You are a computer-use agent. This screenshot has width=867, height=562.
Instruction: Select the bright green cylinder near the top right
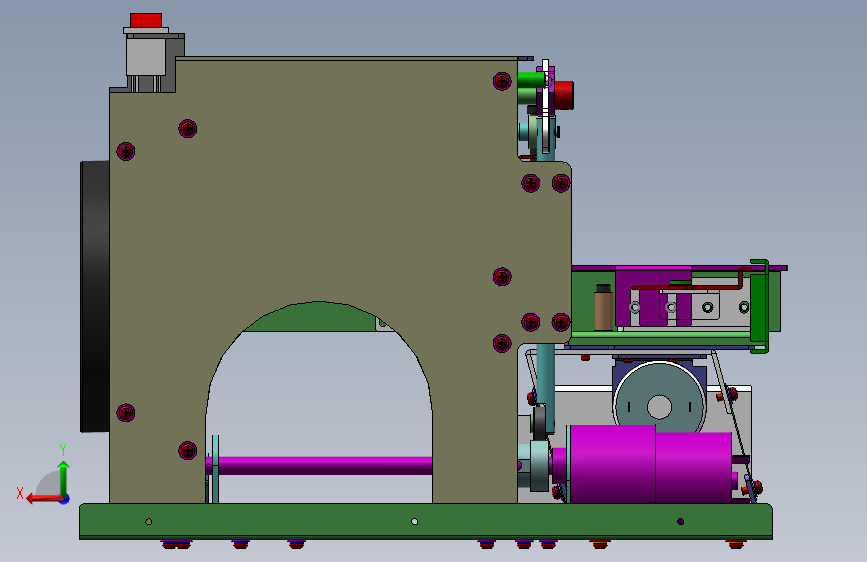point(532,81)
